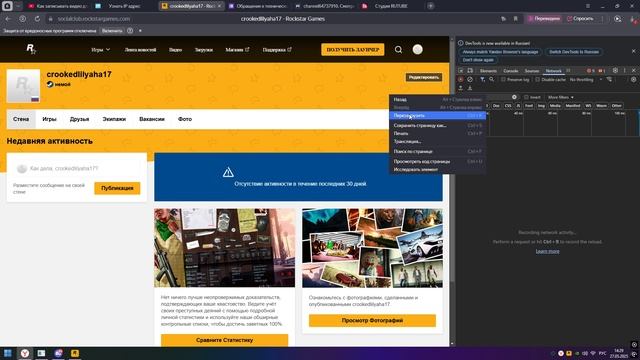Open the Learn more link in Network panel
Viewport: 640px width, 360px height.
(547, 251)
